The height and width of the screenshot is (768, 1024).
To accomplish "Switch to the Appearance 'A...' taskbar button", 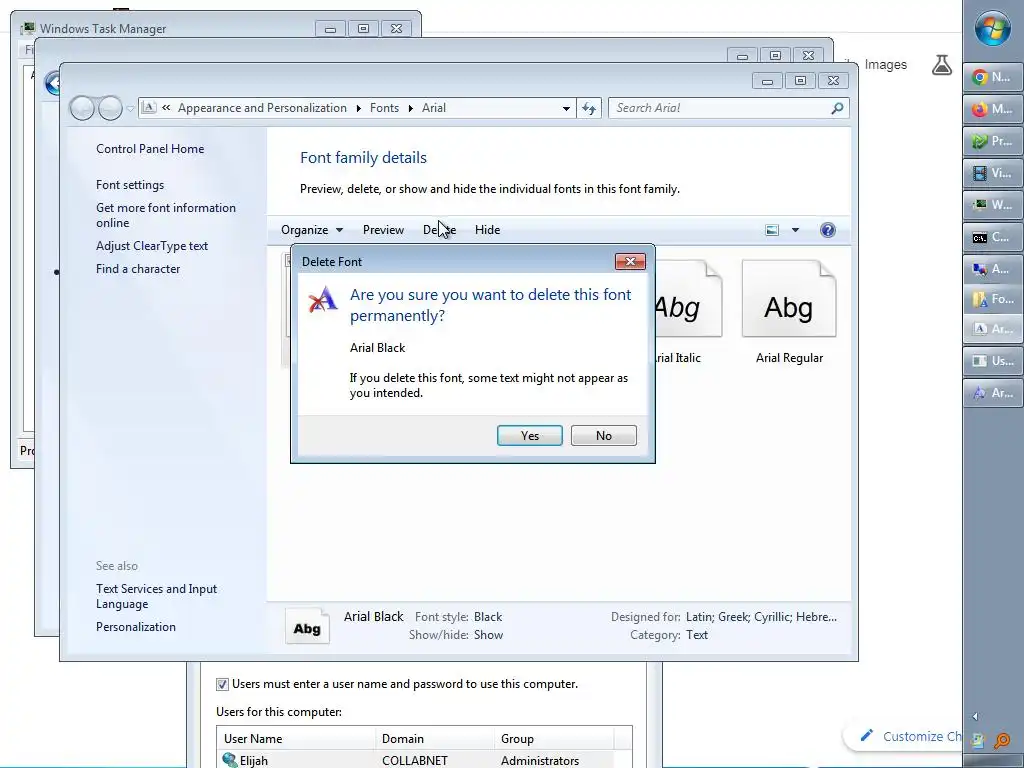I will point(993,268).
